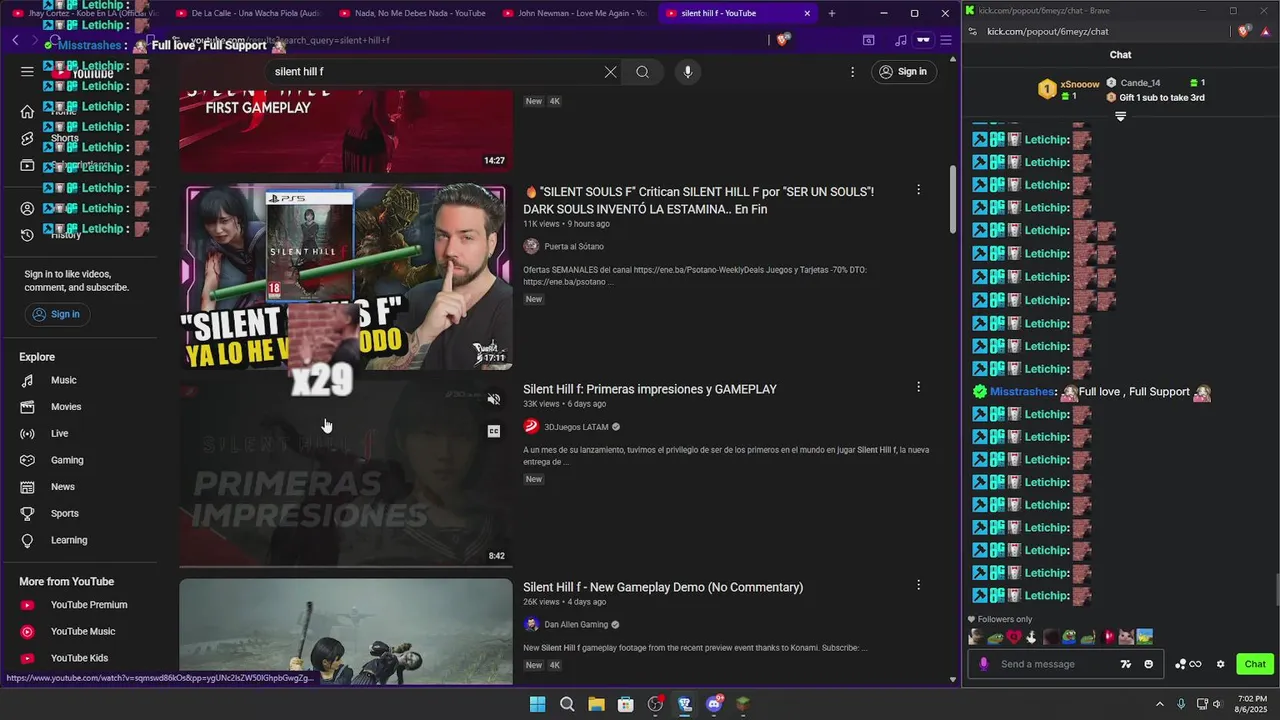This screenshot has height=720, width=1280.
Task: Open the New Gameplay Demo thumbnail
Action: point(346,632)
